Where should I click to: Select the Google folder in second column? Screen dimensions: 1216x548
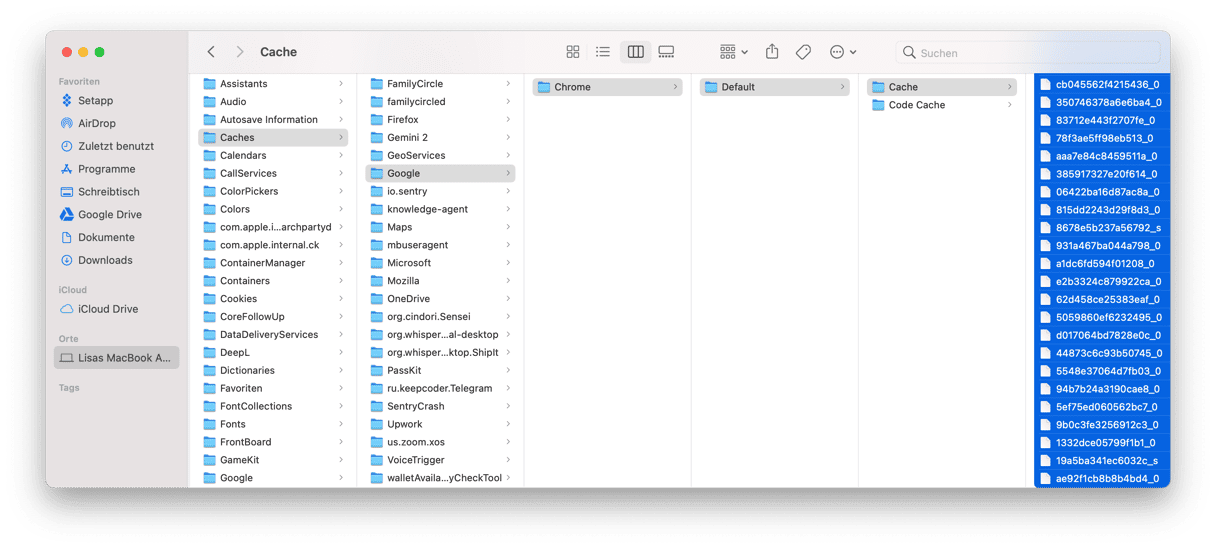[x=440, y=174]
